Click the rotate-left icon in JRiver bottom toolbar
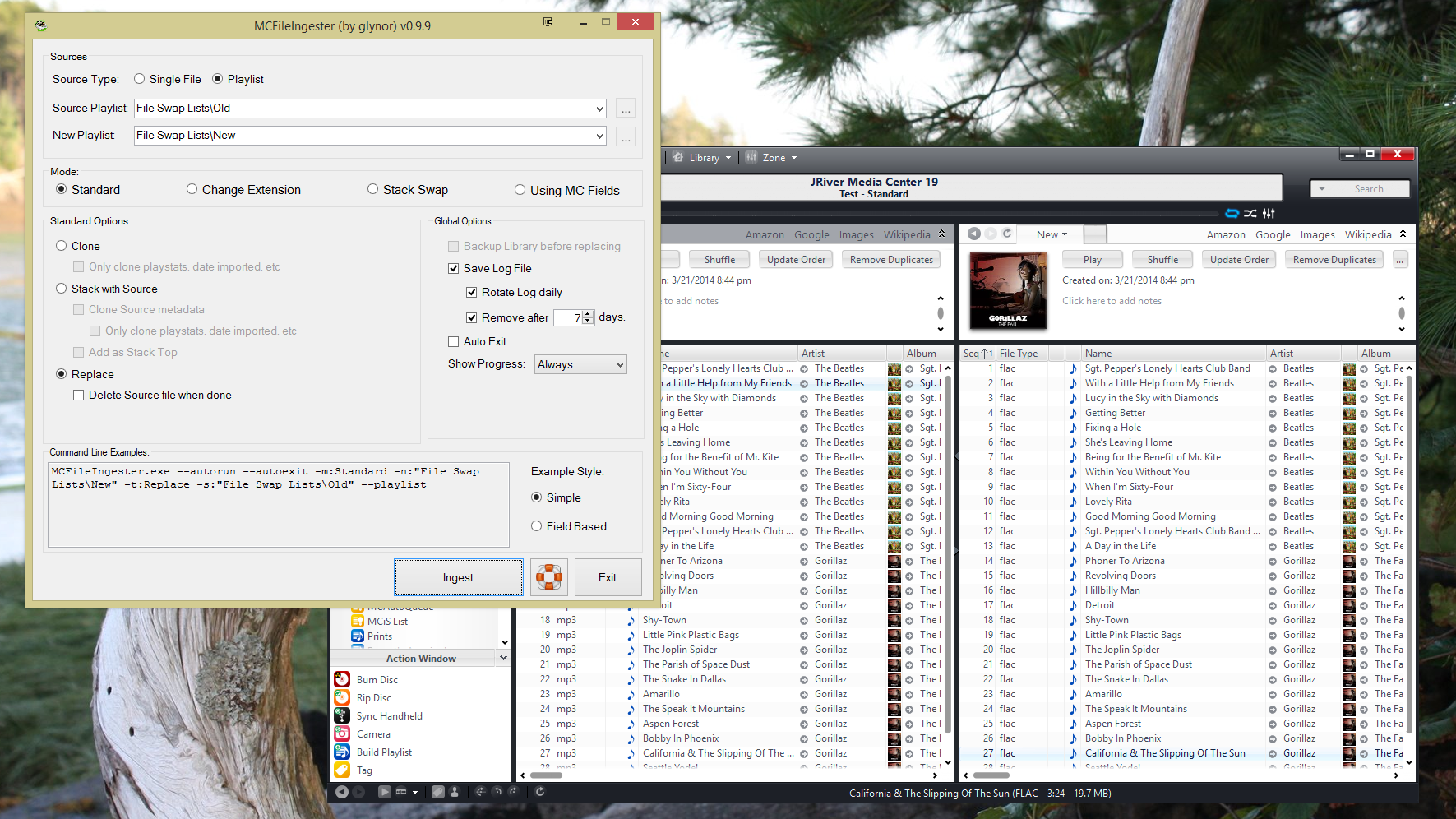 497,792
